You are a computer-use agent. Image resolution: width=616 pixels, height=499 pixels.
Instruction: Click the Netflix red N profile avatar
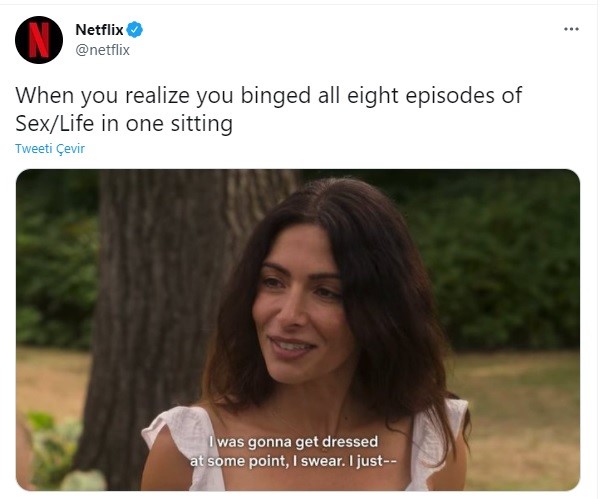click(39, 40)
